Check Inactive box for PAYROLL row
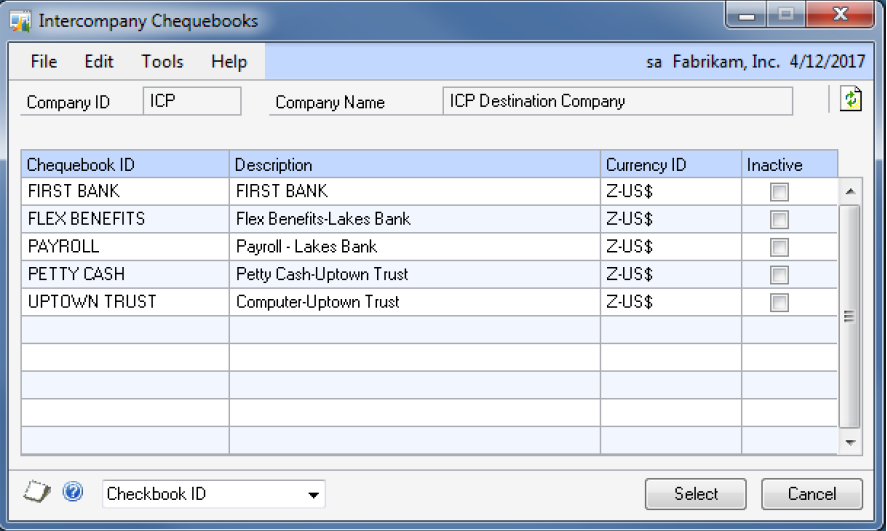The width and height of the screenshot is (887, 531). click(779, 247)
